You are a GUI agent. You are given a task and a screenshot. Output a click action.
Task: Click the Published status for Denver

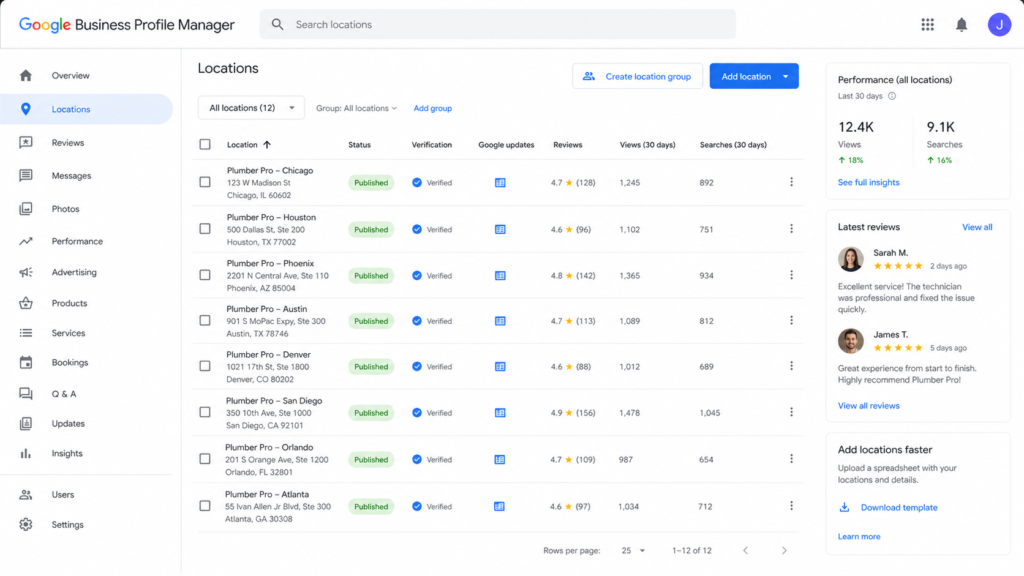tap(371, 366)
